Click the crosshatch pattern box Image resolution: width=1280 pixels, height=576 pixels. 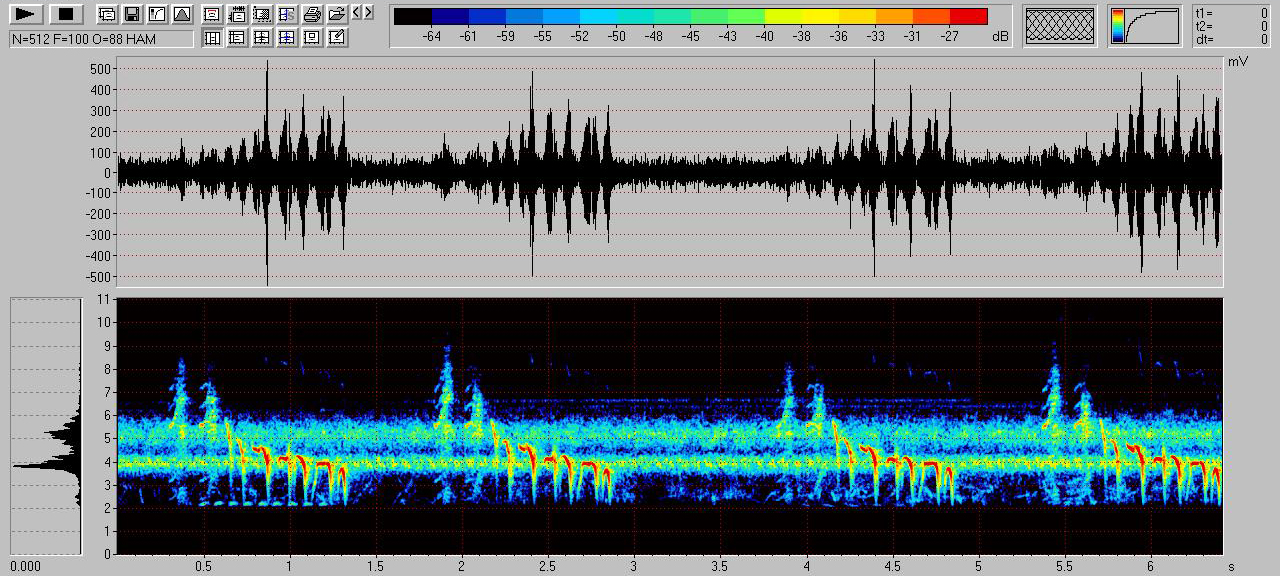1061,26
